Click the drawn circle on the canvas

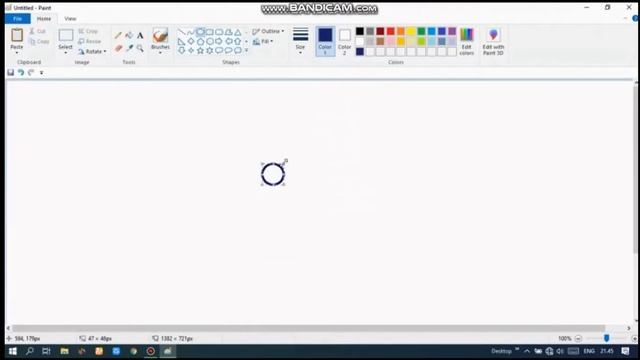(273, 174)
